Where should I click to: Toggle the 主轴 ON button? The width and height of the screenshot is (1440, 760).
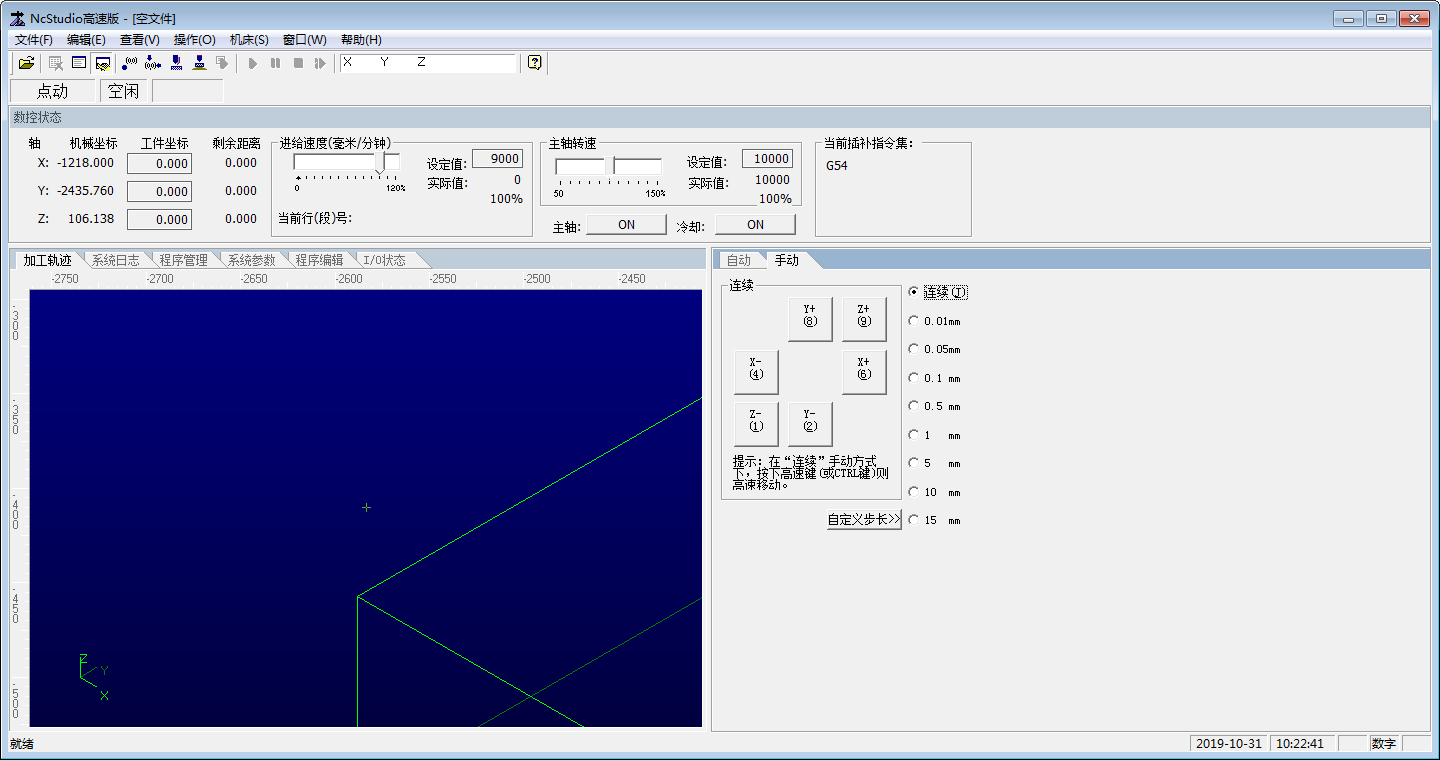click(x=626, y=225)
